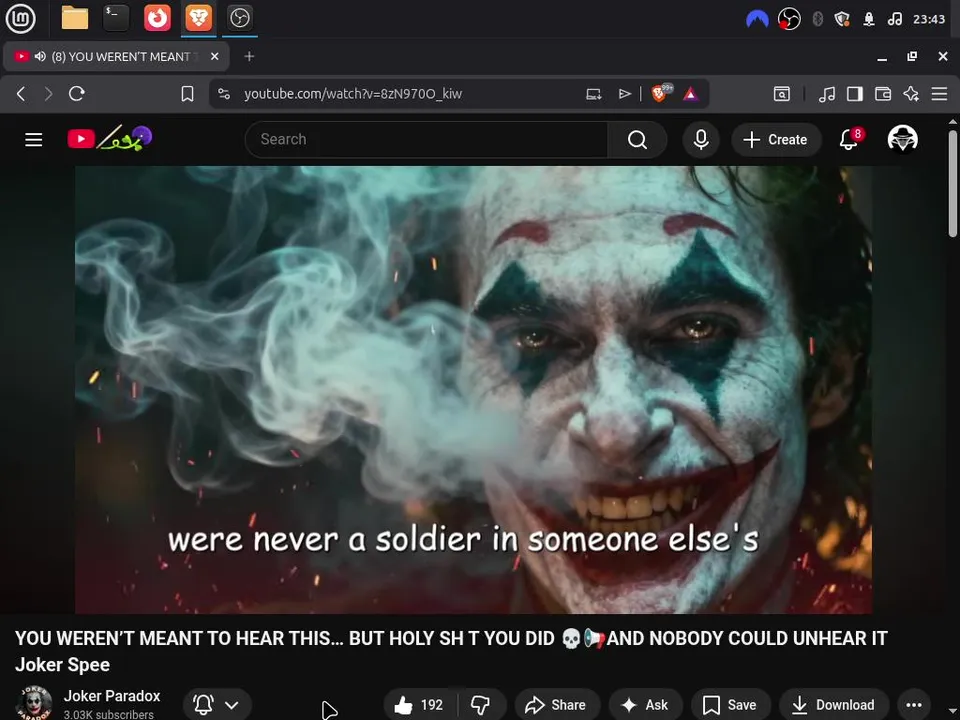Open the sound tray music note
This screenshot has height=720, width=960.
coord(894,19)
